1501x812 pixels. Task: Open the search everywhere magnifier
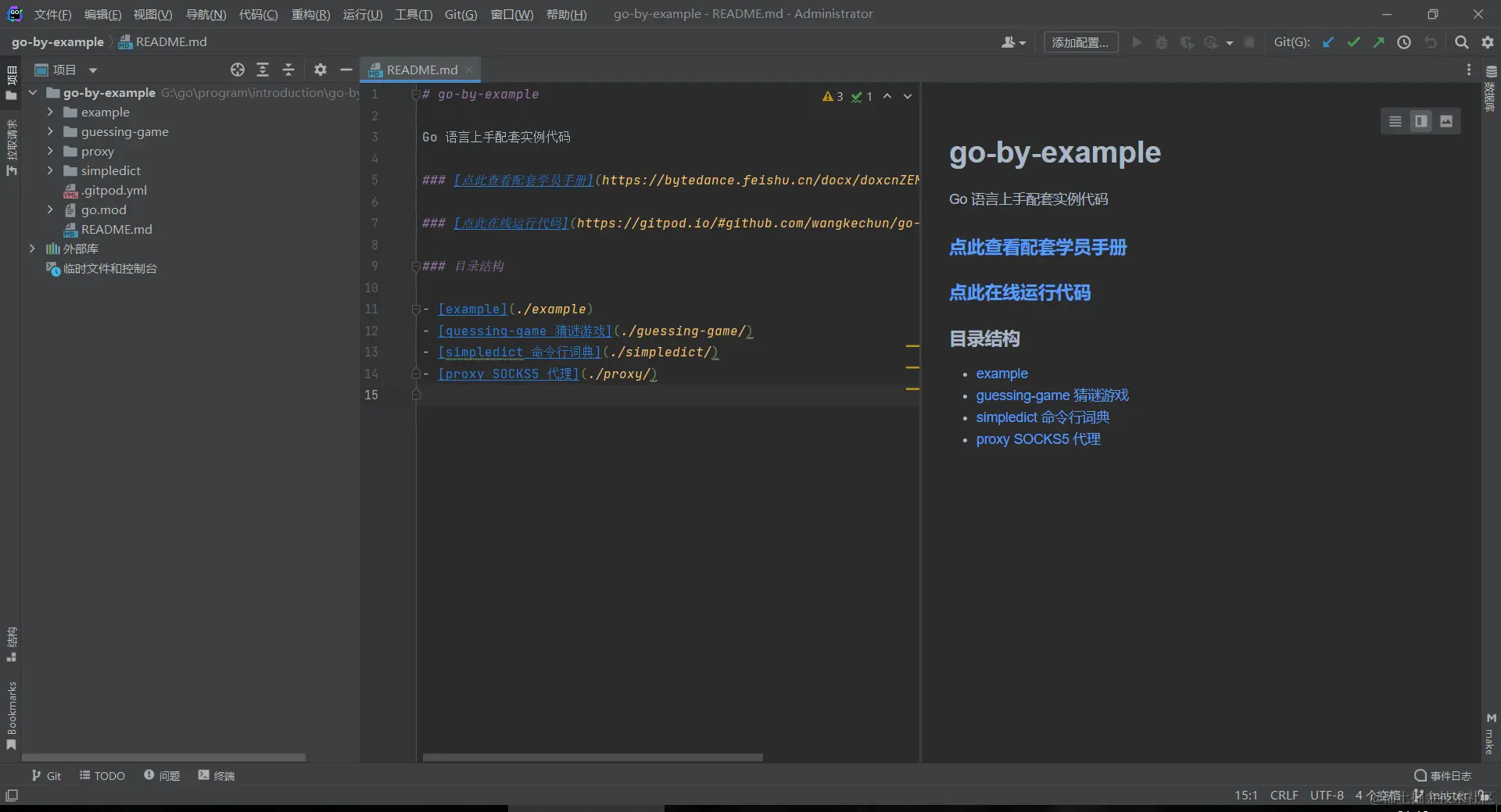(1461, 42)
